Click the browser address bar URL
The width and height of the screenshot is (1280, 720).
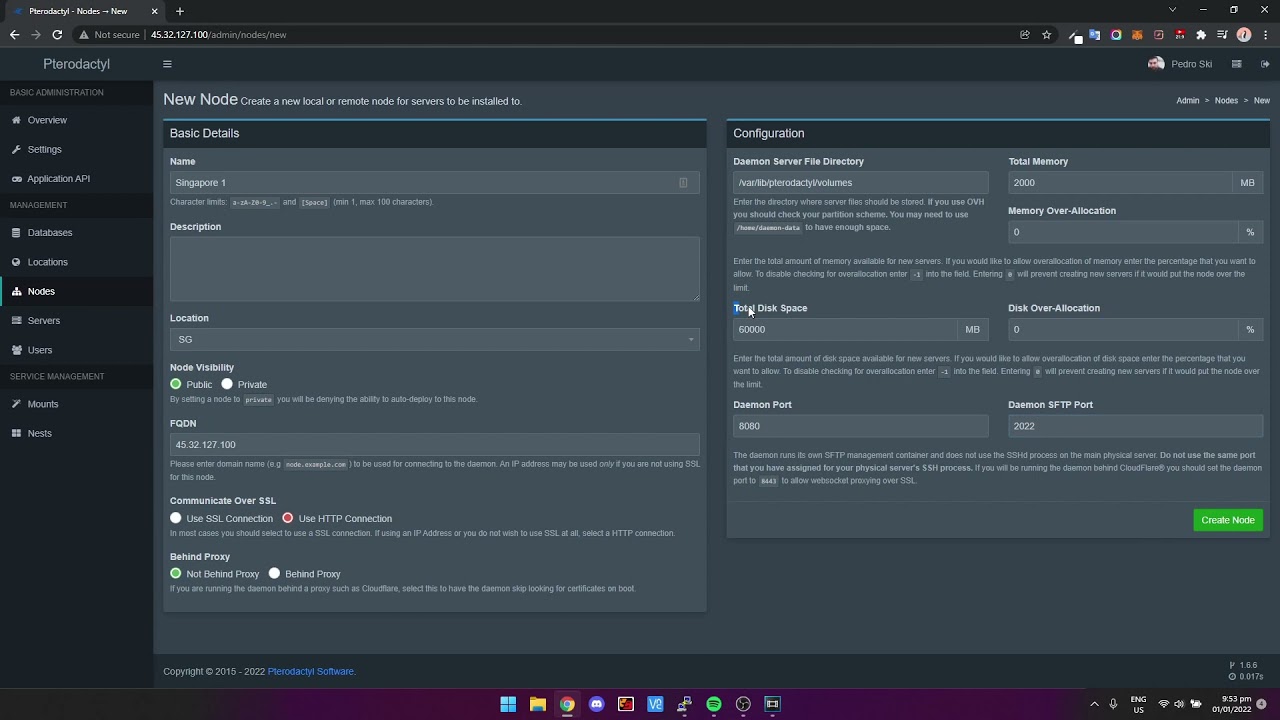(x=218, y=34)
